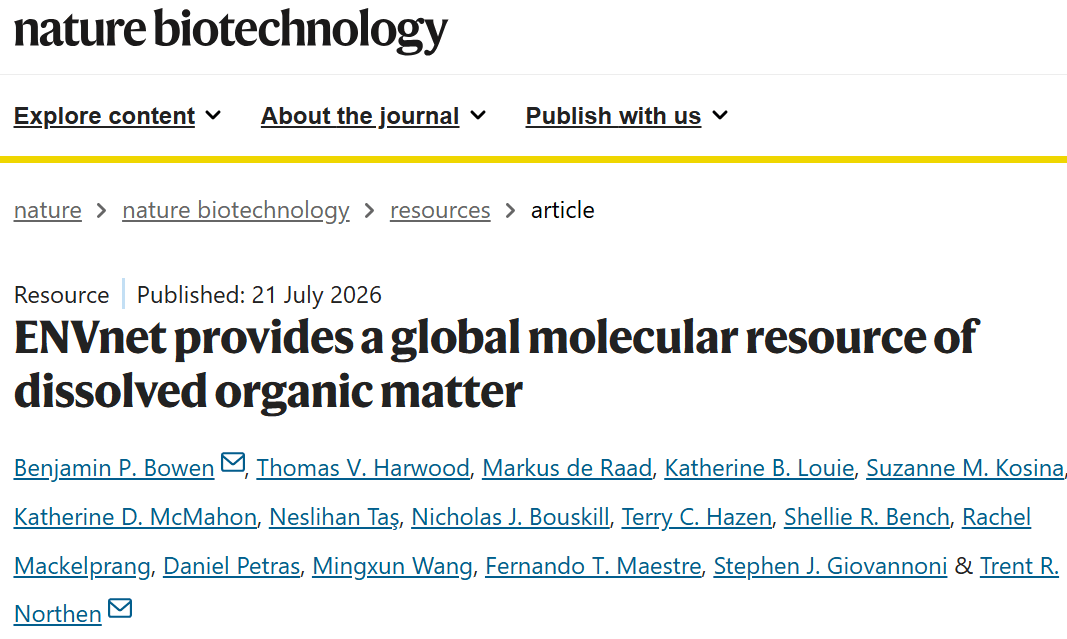The height and width of the screenshot is (639, 1067).
Task: Navigate to the resources breadcrumb
Action: 440,210
